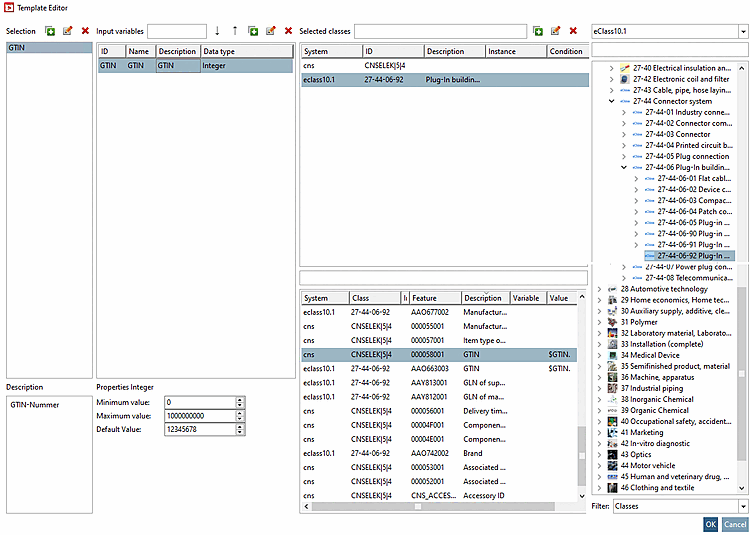The image size is (750, 535).
Task: Decrease the Default Value spinner
Action: (x=240, y=433)
